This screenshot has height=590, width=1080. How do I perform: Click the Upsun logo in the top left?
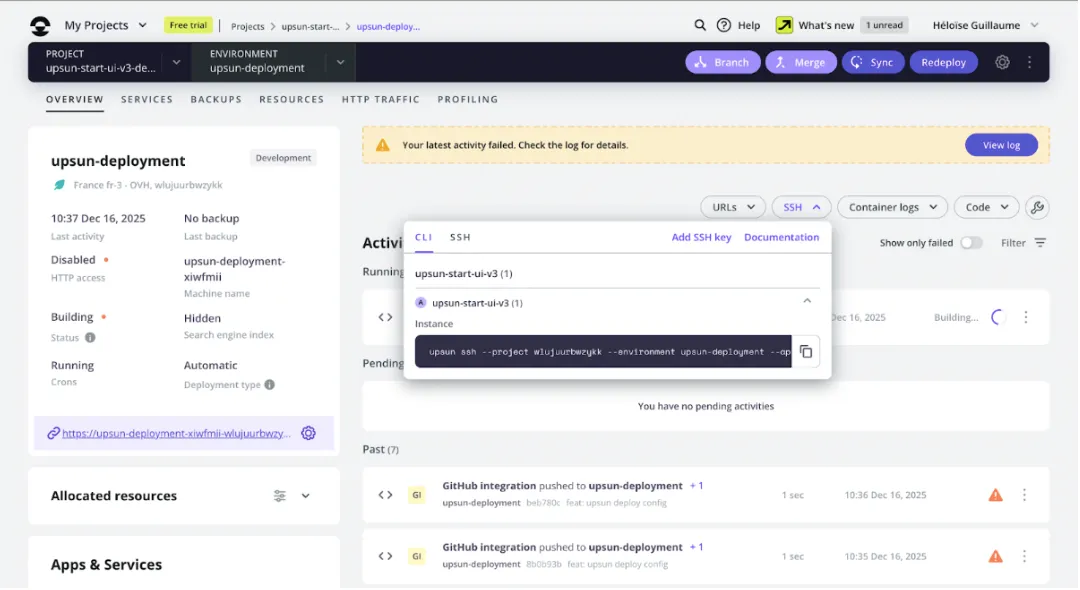(40, 24)
